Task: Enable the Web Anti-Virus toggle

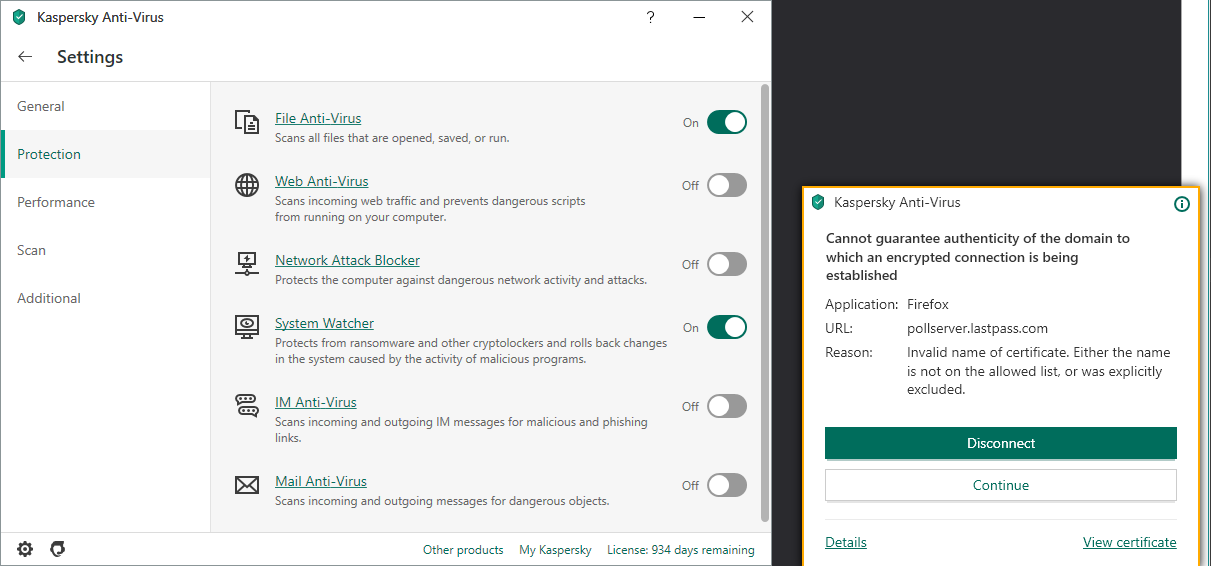Action: coord(727,185)
